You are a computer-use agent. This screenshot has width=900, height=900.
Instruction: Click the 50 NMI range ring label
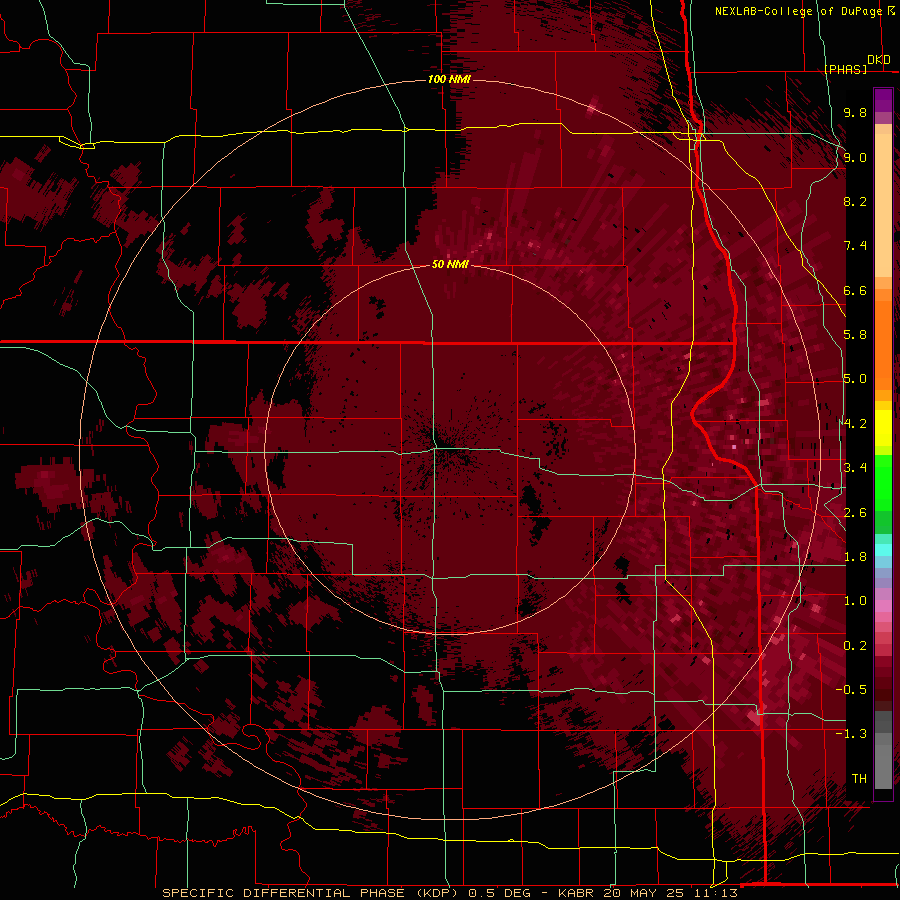point(450,264)
